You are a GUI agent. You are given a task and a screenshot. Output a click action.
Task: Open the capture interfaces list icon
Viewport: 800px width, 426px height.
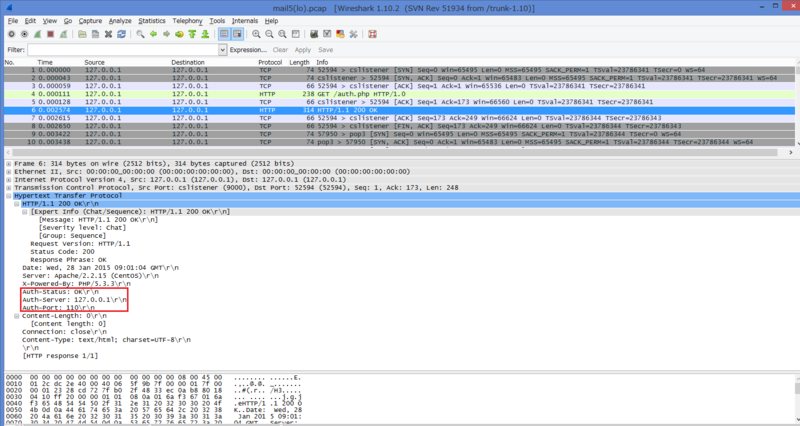click(x=11, y=34)
